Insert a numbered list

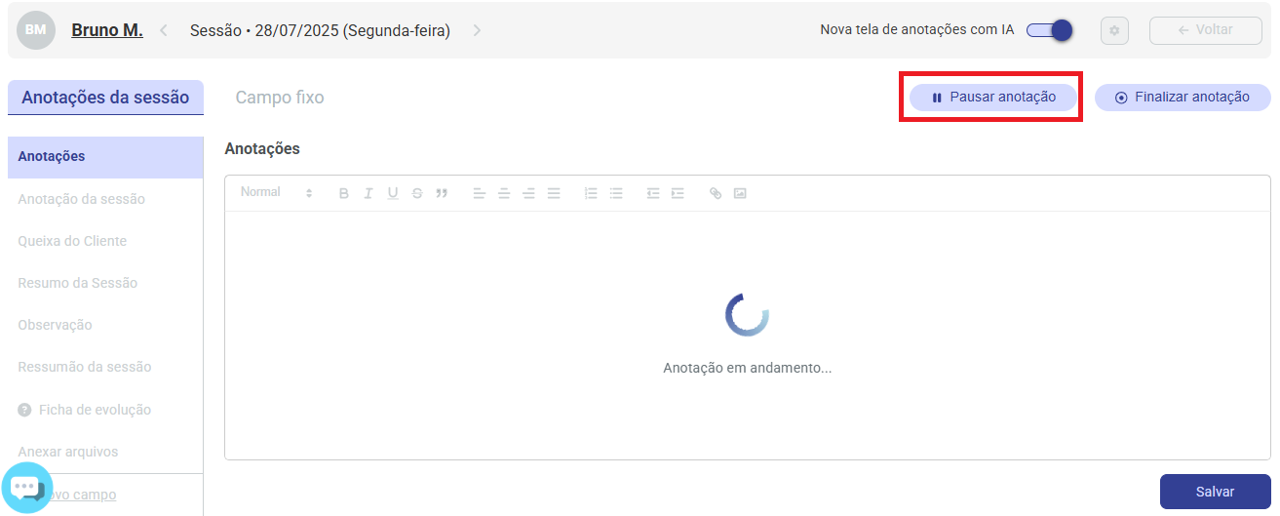click(x=591, y=193)
